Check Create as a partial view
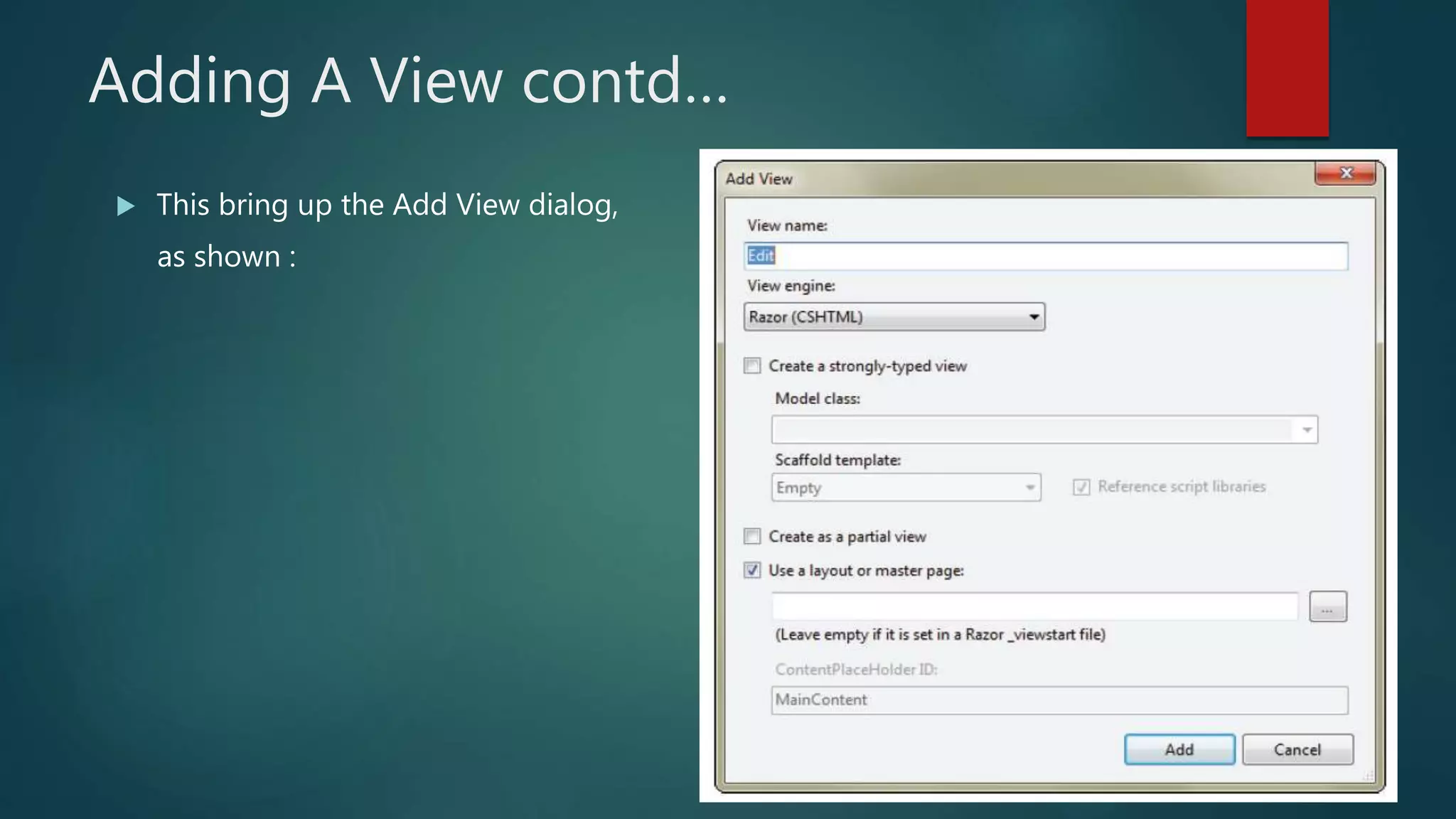 click(x=752, y=536)
